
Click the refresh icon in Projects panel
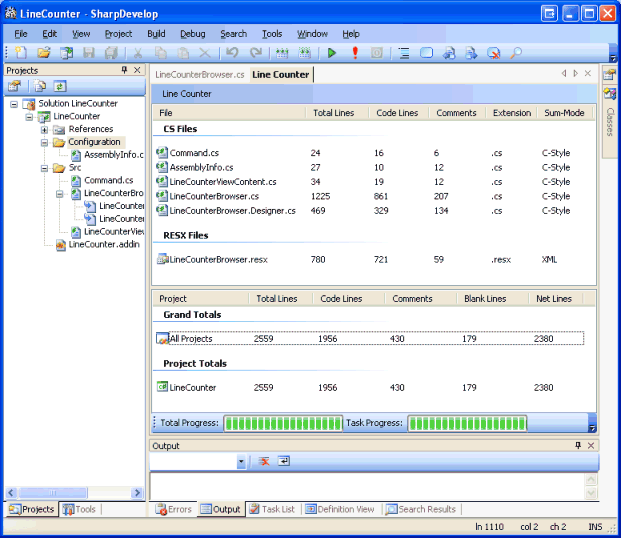[x=60, y=87]
